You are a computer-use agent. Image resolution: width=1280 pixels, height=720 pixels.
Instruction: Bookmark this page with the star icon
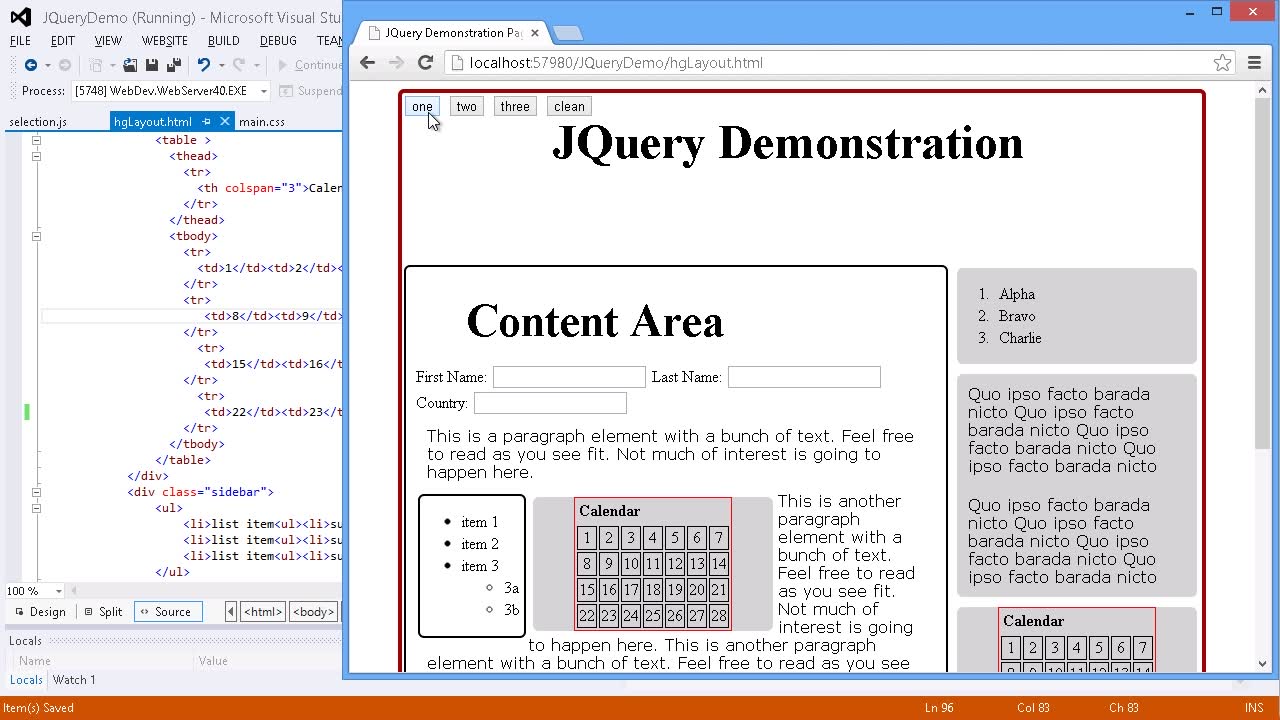tap(1222, 63)
